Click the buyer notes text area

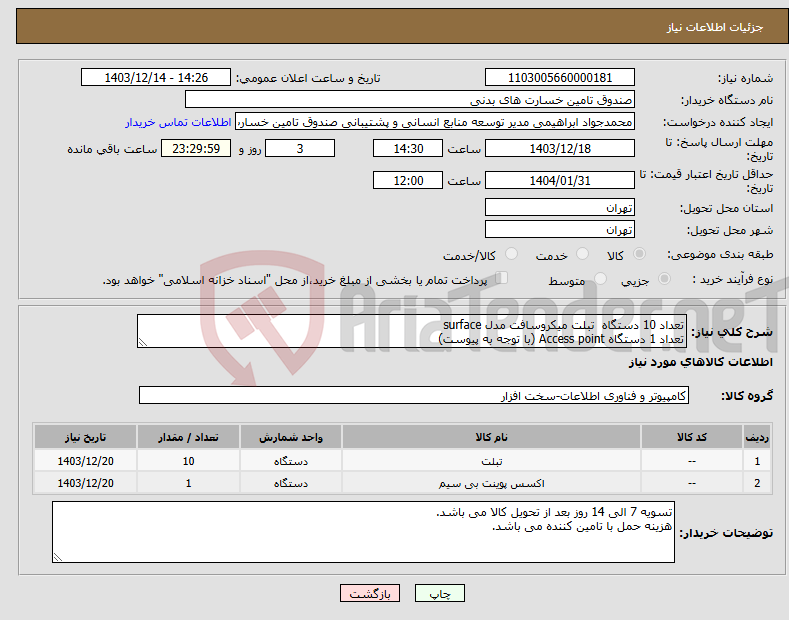tap(363, 532)
